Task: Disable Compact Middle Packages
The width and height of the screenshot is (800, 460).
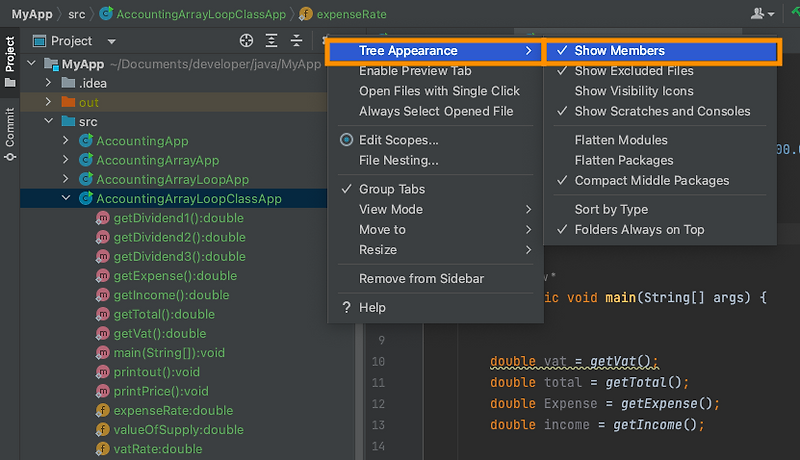Action: point(651,181)
